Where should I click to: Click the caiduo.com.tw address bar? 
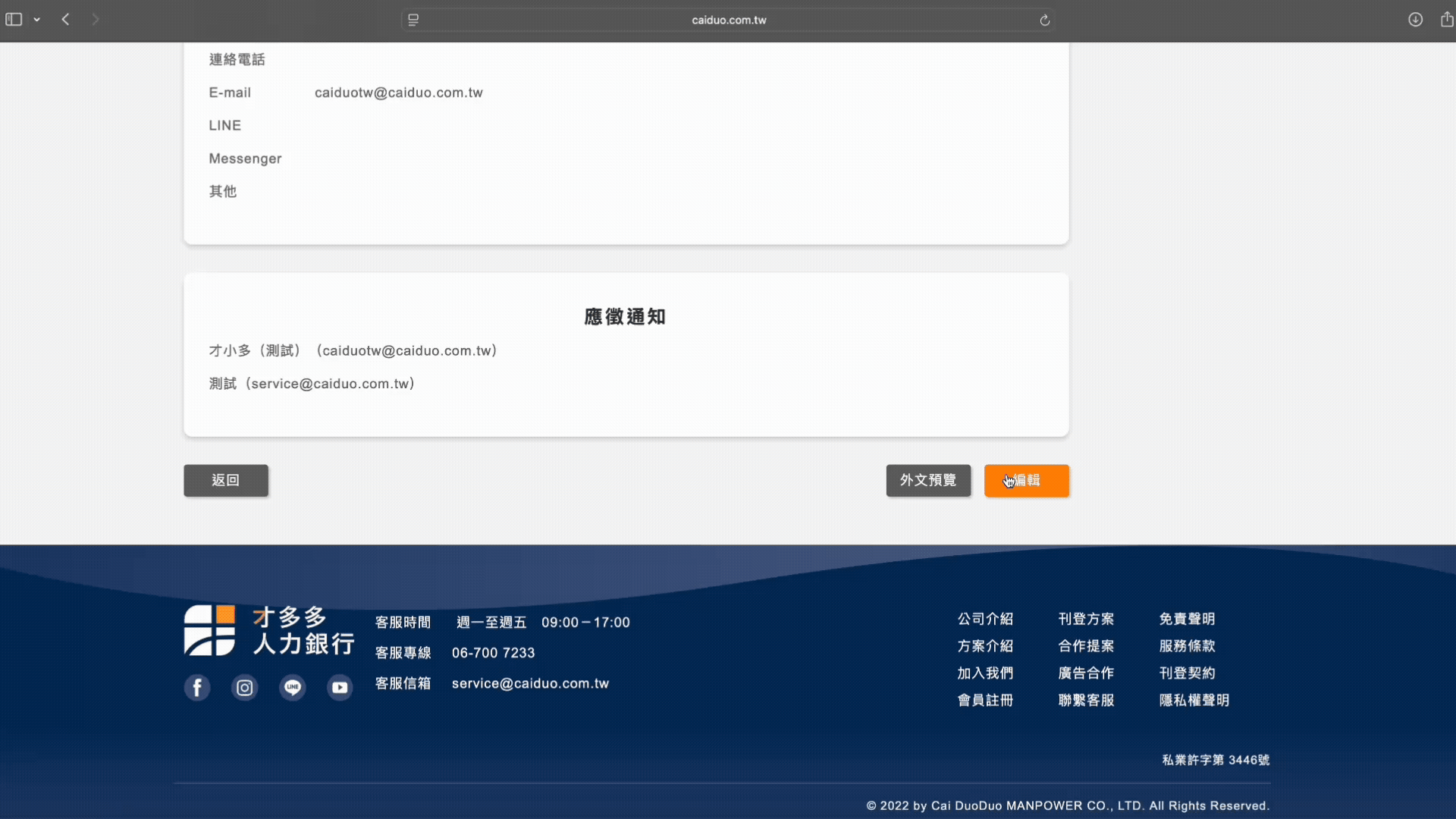(728, 20)
